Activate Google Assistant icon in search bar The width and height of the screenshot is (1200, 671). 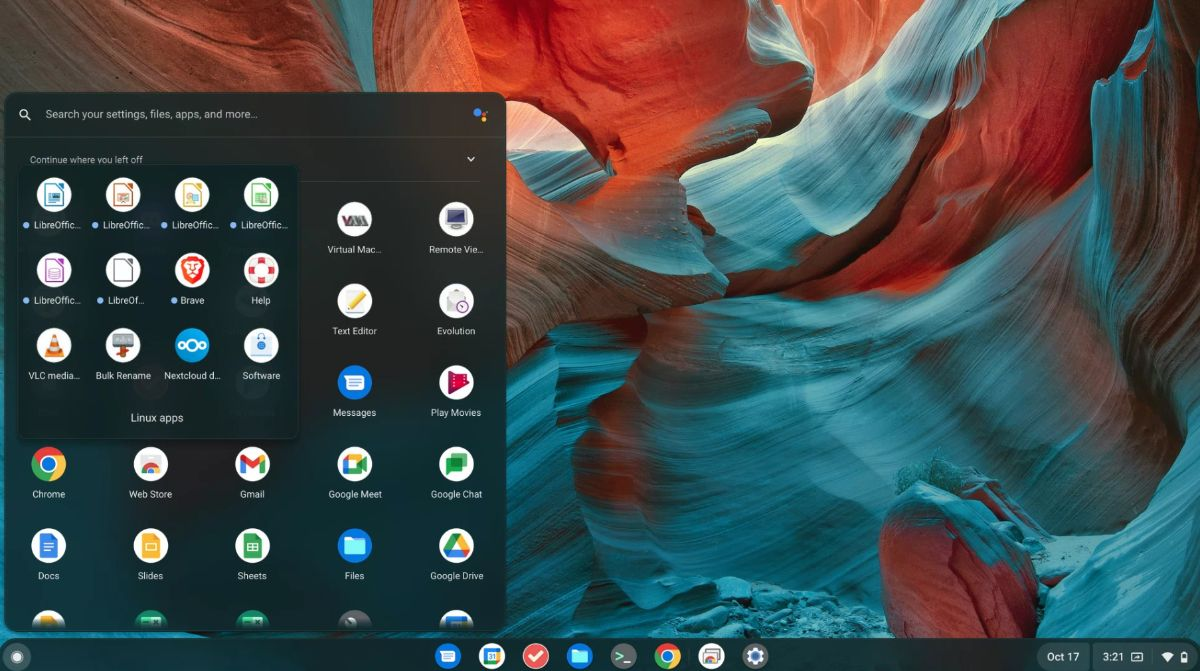click(480, 114)
